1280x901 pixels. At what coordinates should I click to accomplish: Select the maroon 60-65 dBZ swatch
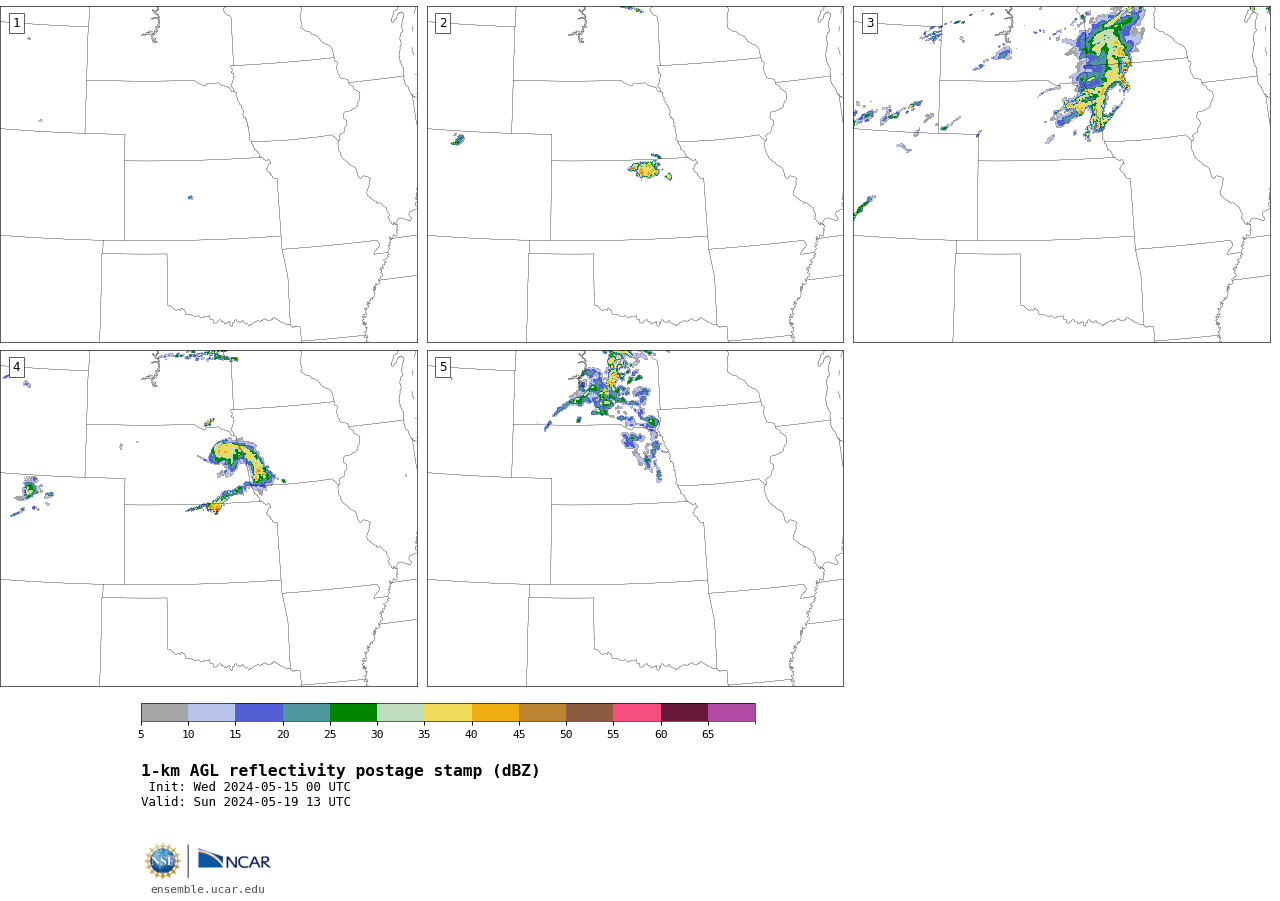[684, 713]
